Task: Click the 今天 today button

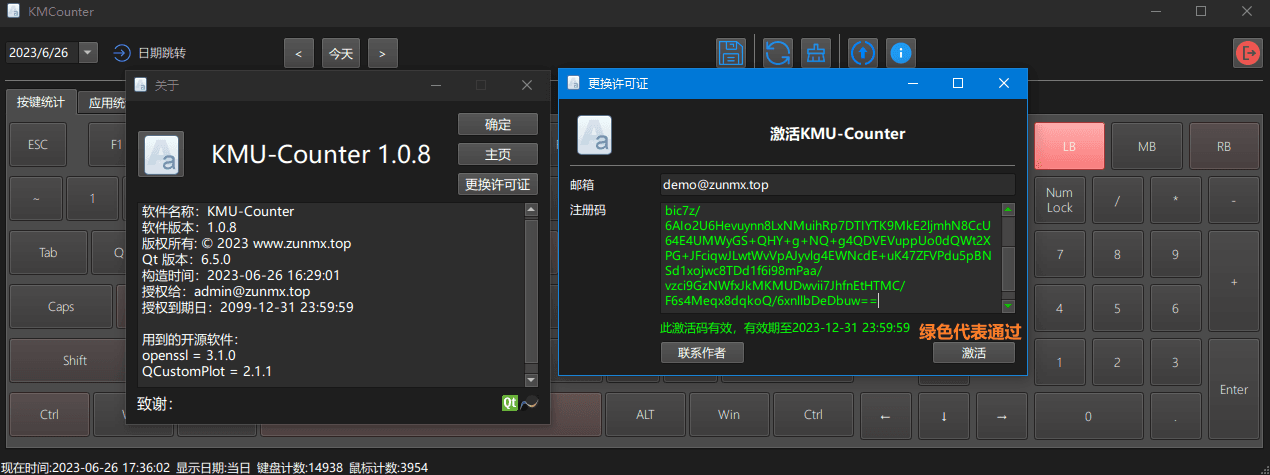Action: pos(341,53)
